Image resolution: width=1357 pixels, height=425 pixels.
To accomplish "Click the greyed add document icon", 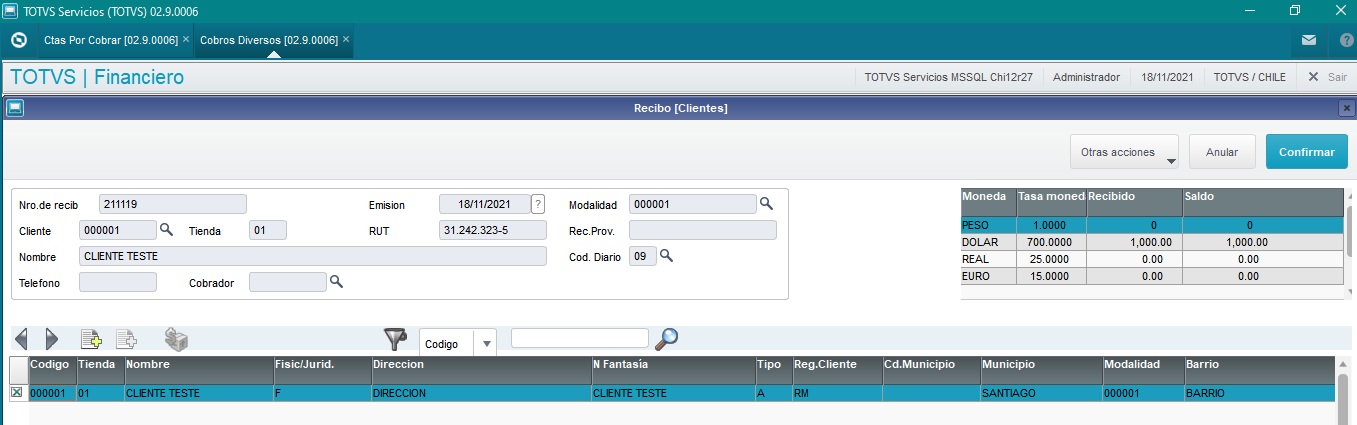I will (127, 339).
